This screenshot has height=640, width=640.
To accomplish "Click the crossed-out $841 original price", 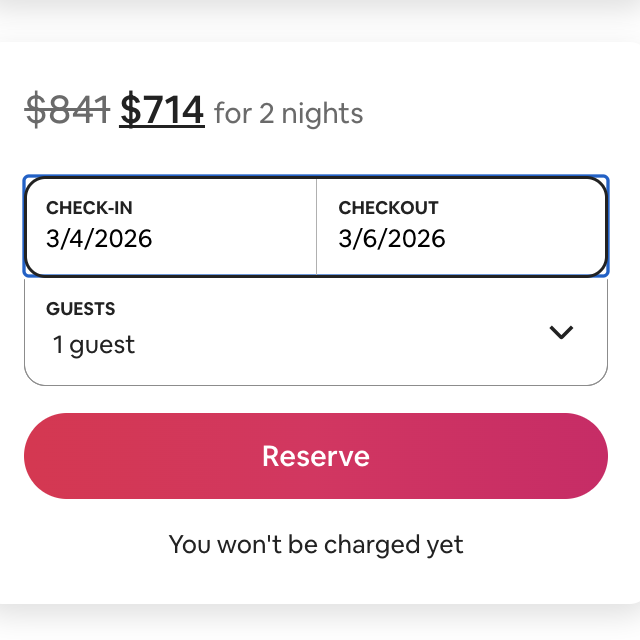I will [x=67, y=110].
